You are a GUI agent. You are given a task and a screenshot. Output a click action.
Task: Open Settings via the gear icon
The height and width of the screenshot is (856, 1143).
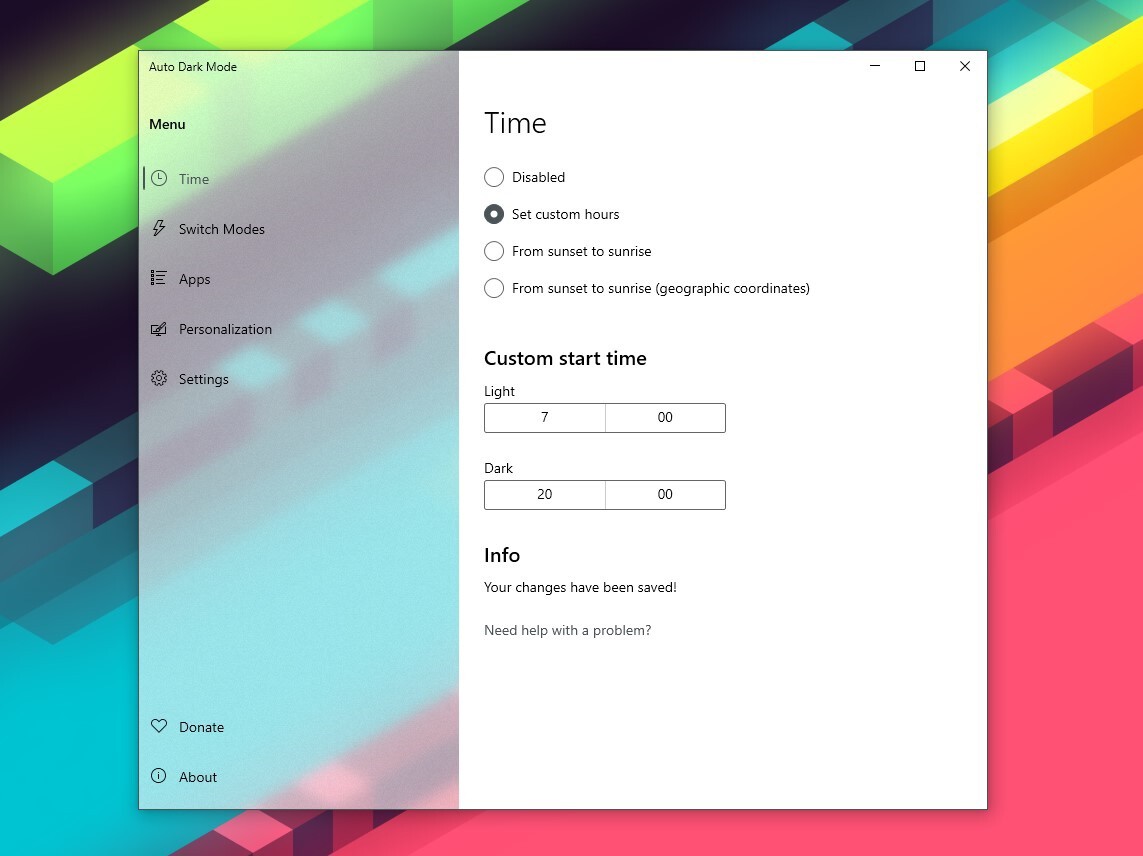coord(159,378)
